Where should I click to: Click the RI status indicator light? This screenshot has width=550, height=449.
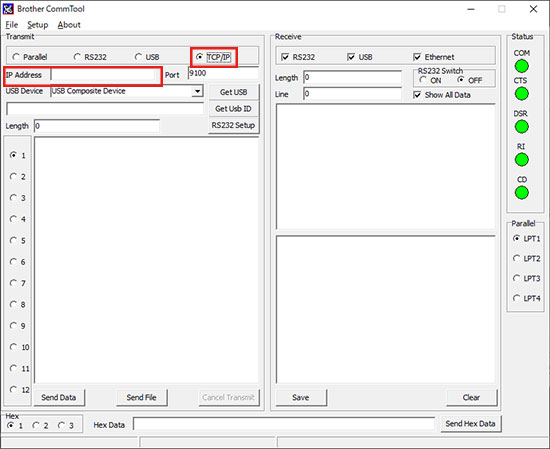pos(522,160)
